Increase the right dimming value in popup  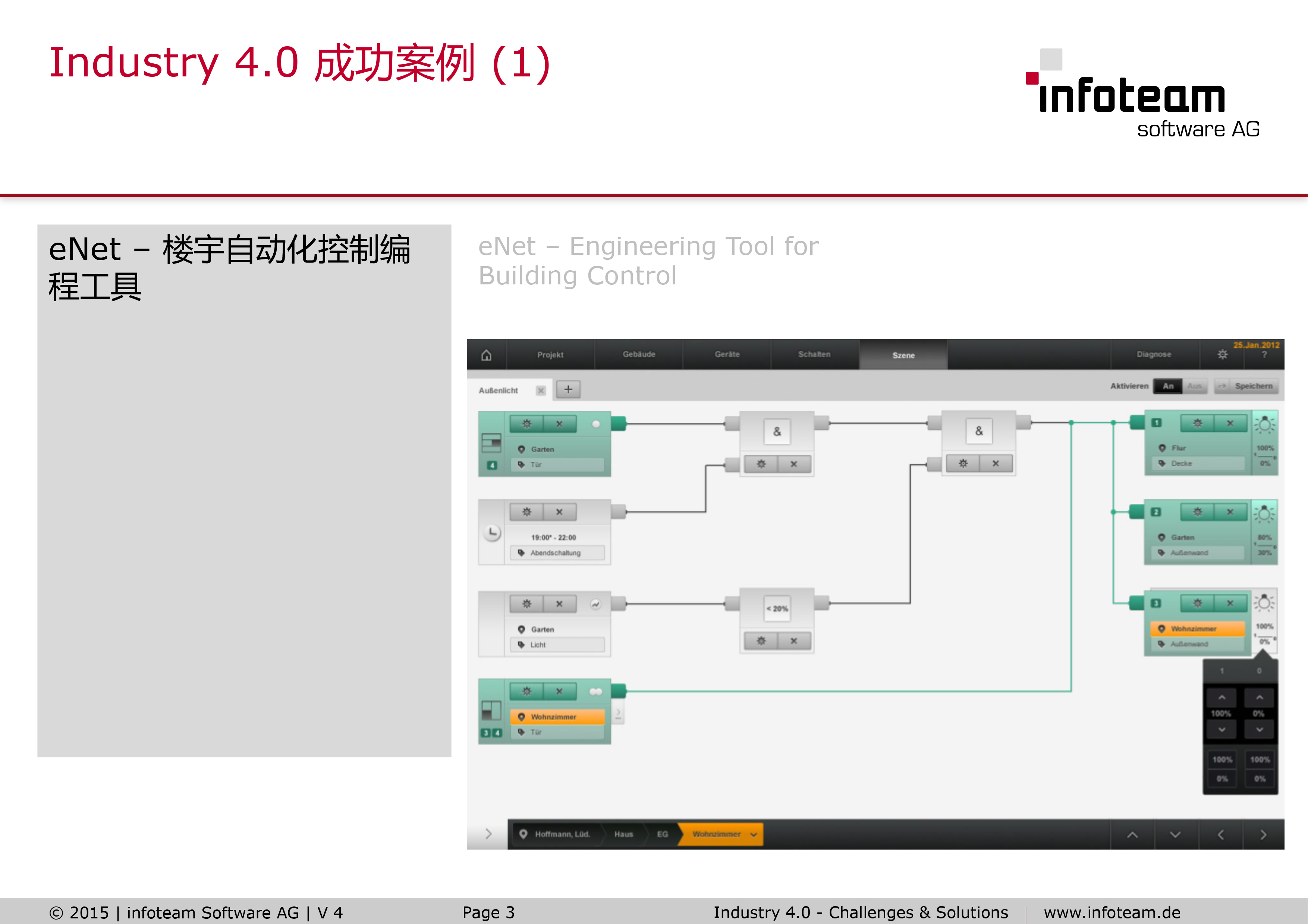[1259, 697]
